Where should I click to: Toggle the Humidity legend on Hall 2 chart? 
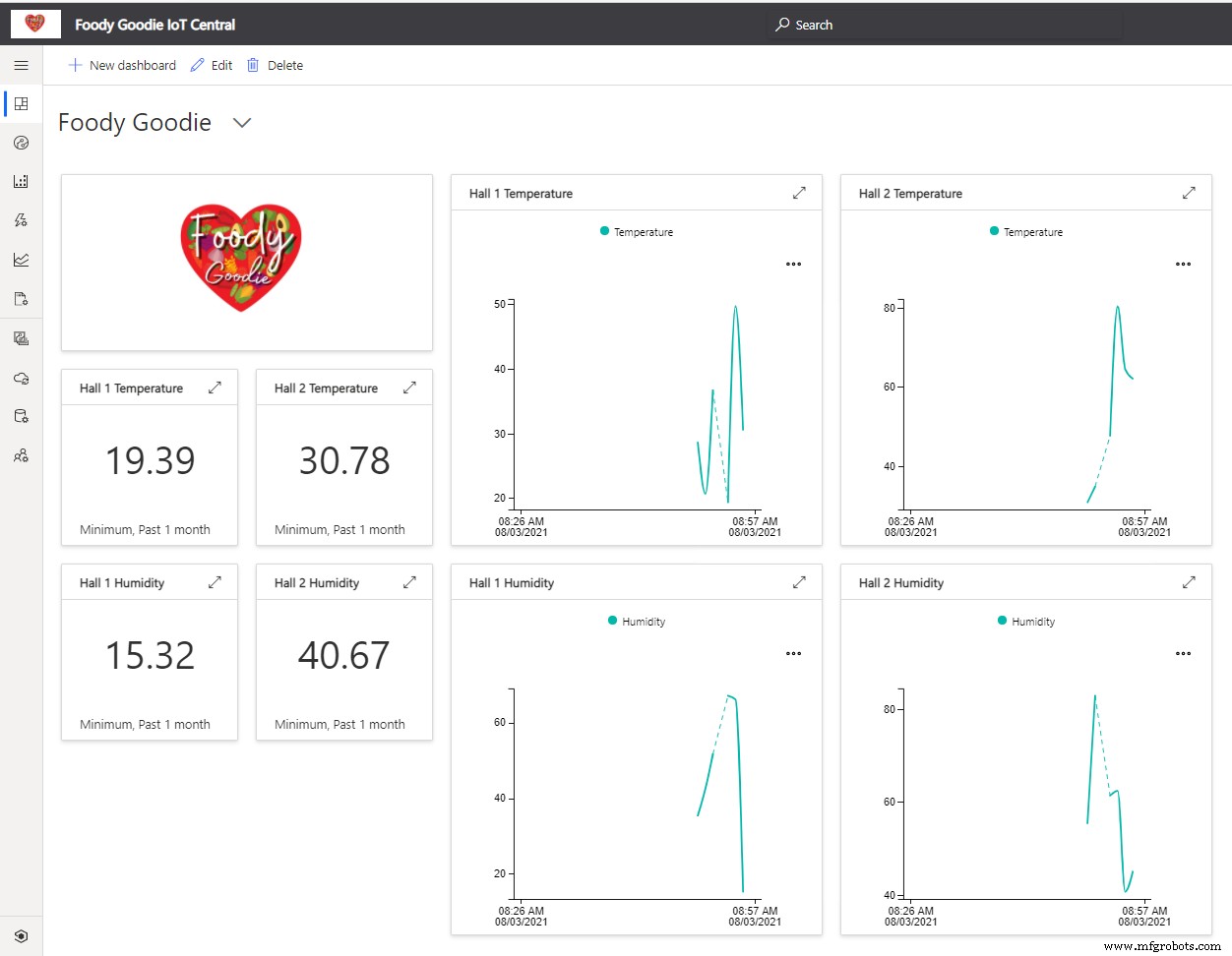pyautogui.click(x=1025, y=621)
